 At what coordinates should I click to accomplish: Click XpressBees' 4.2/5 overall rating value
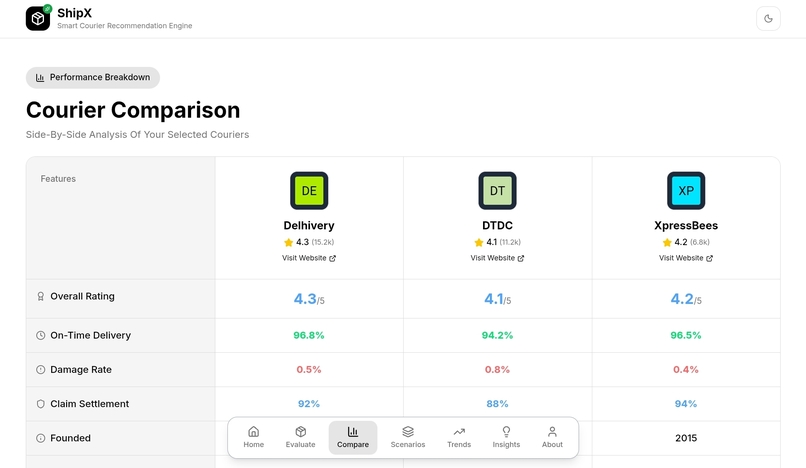tap(686, 299)
